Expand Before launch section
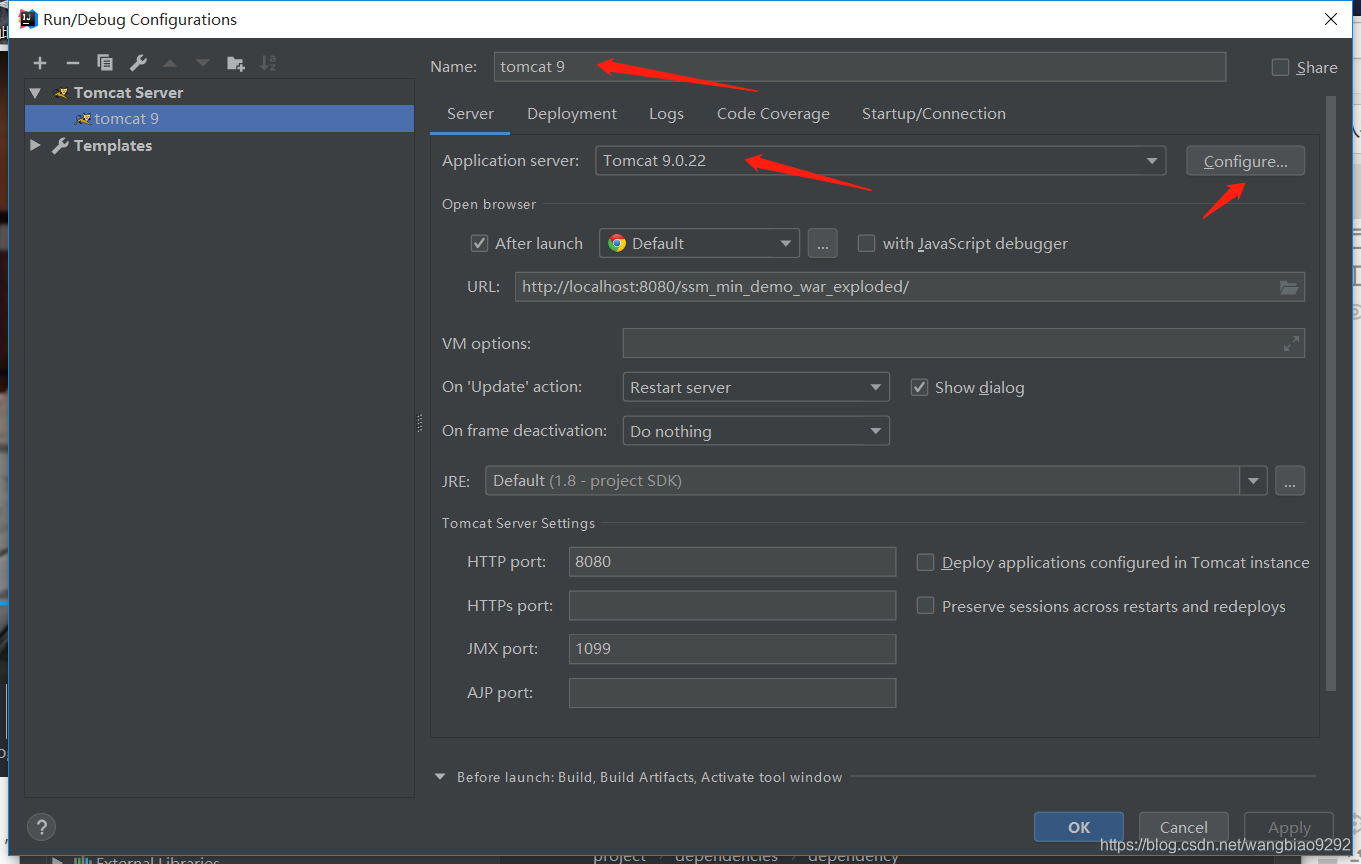Screen dimensions: 1361x864 [440, 777]
